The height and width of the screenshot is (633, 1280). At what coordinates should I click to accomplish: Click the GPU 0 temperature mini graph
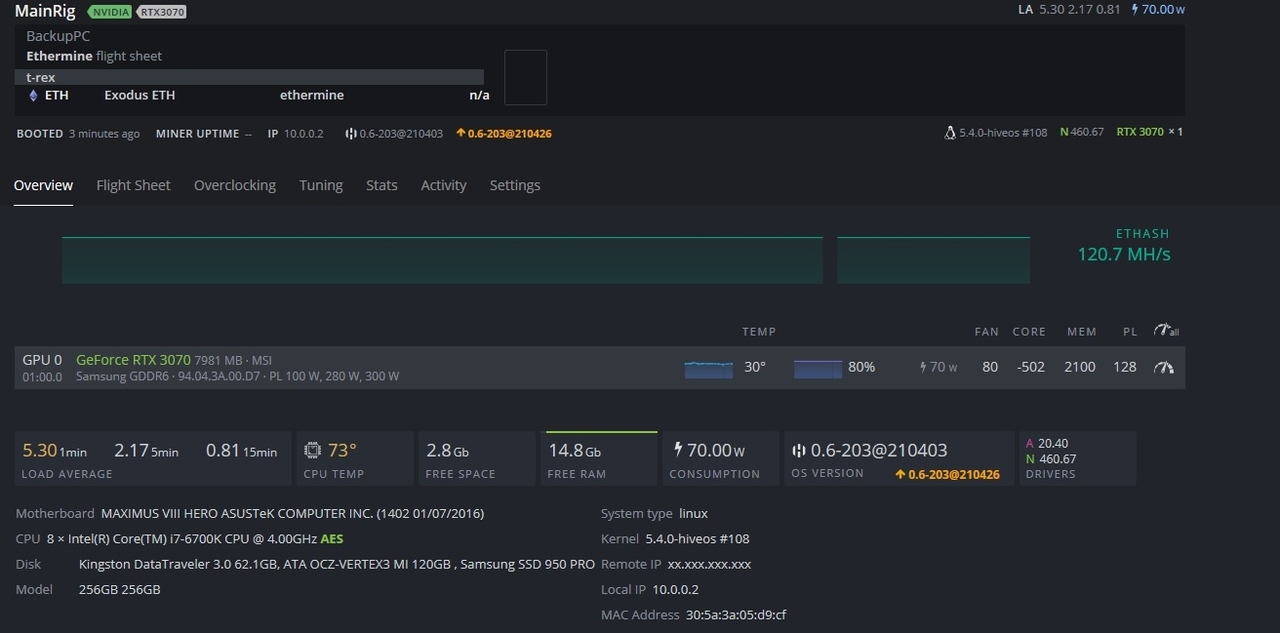point(708,368)
